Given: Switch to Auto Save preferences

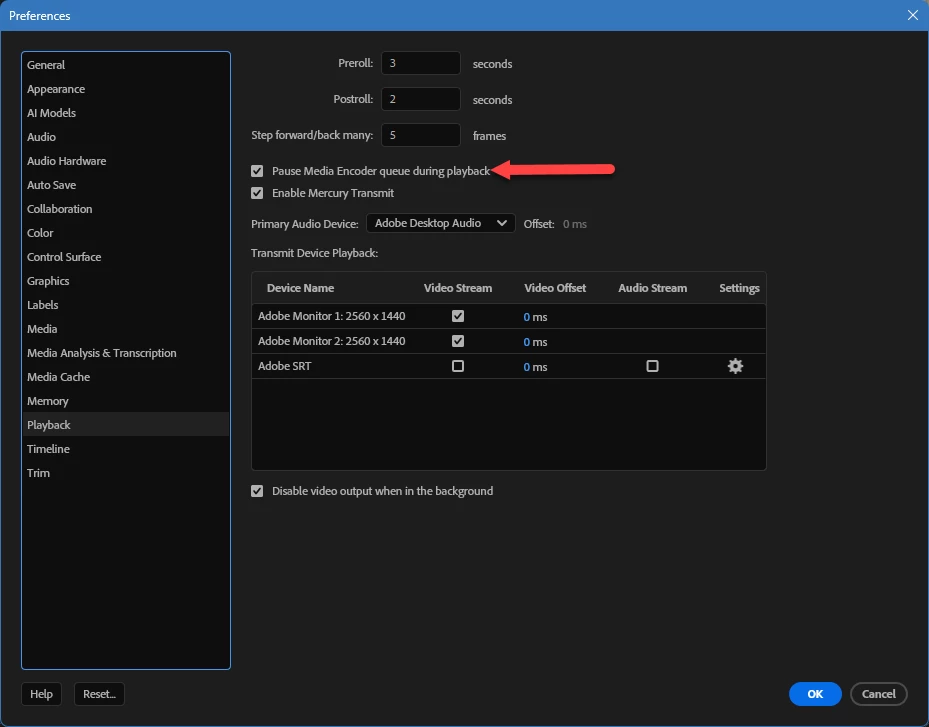Looking at the screenshot, I should point(126,185).
